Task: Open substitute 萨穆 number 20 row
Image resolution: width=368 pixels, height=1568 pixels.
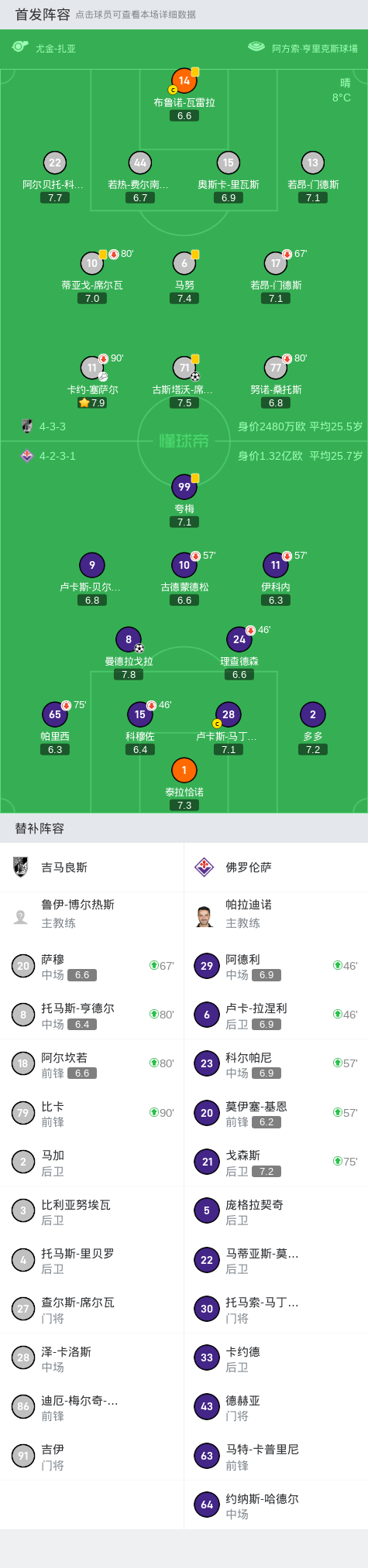Action: coord(92,966)
